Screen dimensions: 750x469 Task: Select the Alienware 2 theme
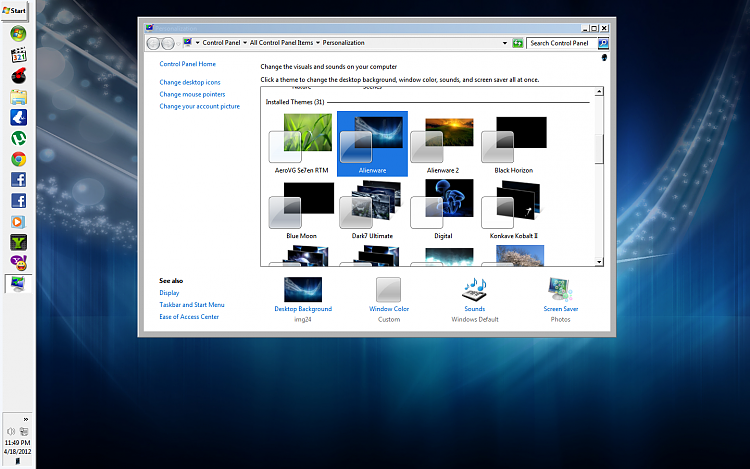443,143
